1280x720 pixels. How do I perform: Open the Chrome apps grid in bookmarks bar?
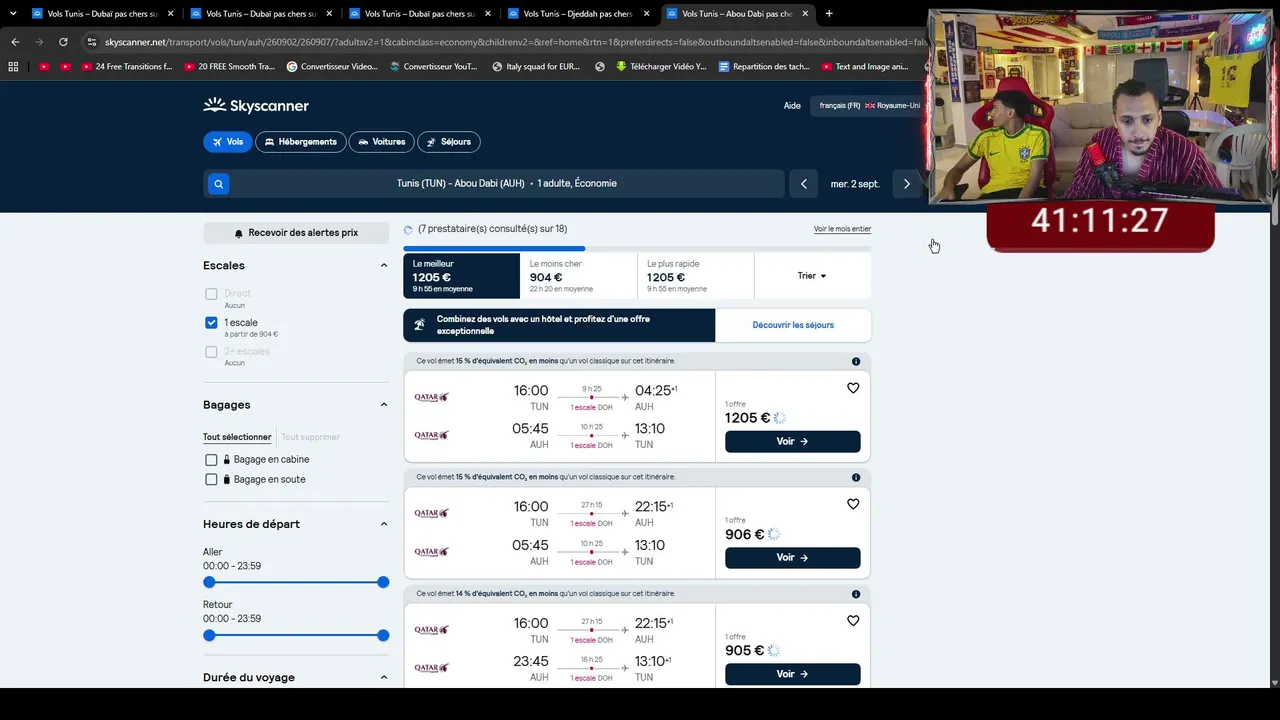point(13,67)
